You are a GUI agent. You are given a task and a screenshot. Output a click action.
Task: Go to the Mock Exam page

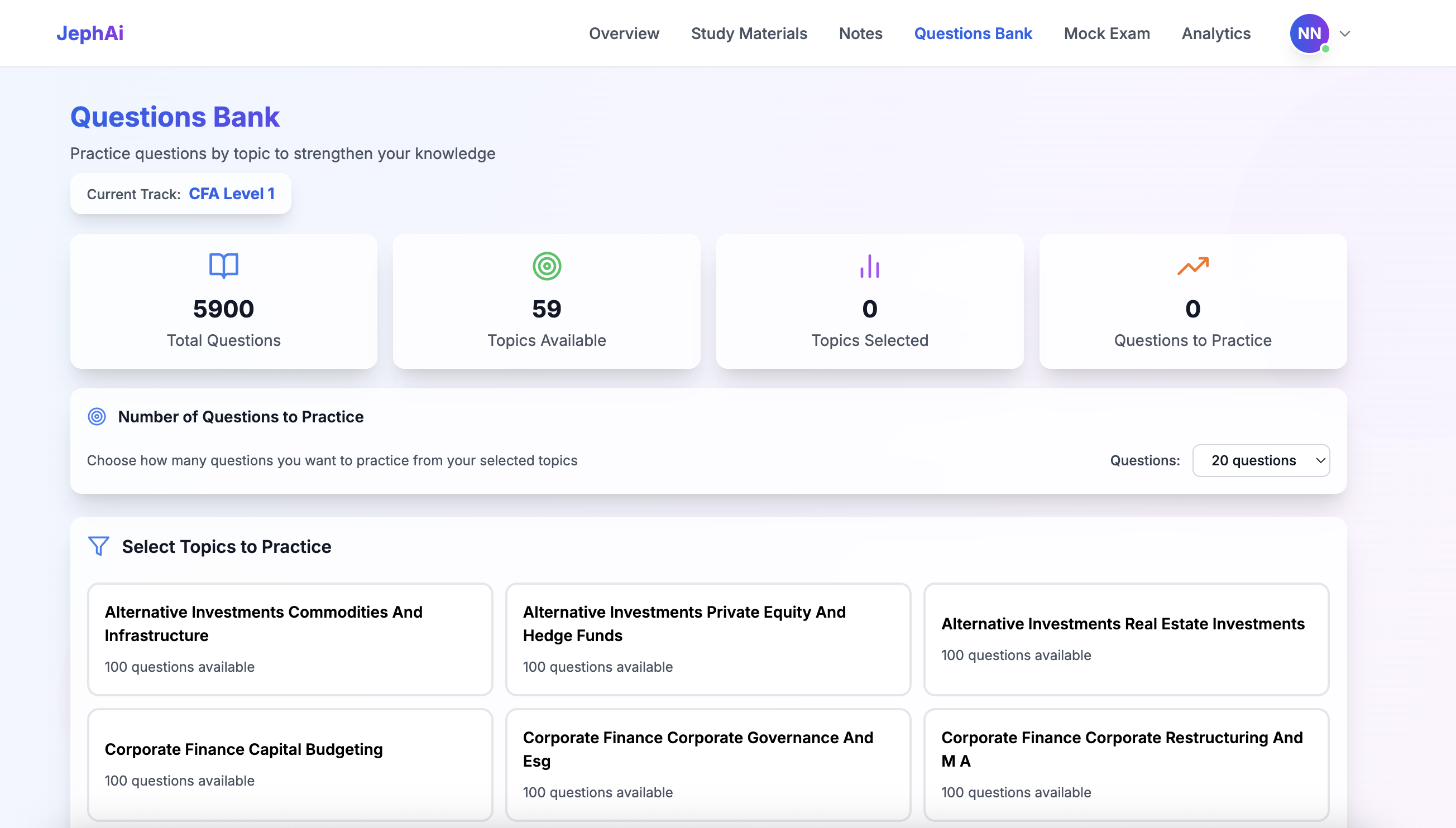click(x=1106, y=33)
